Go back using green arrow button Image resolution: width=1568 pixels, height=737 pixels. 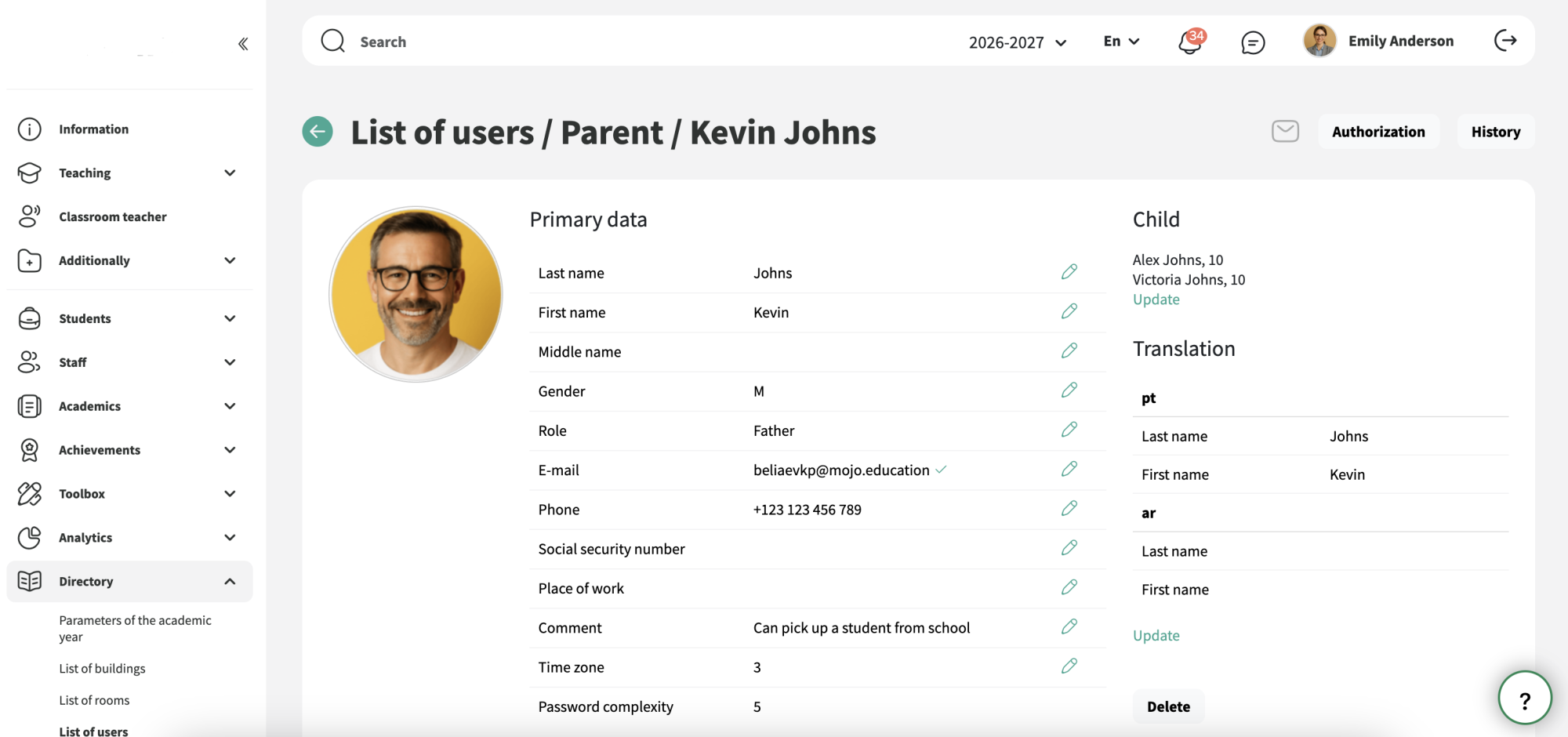click(x=318, y=132)
